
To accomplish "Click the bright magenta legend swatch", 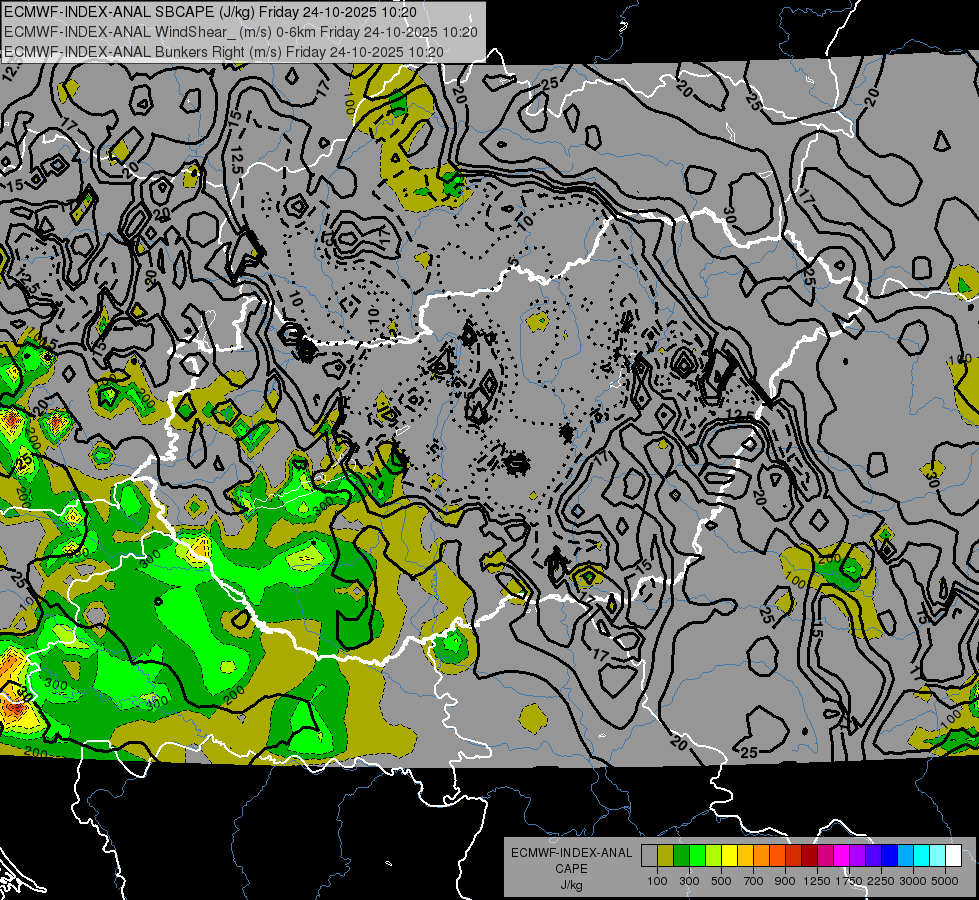I will point(842,856).
